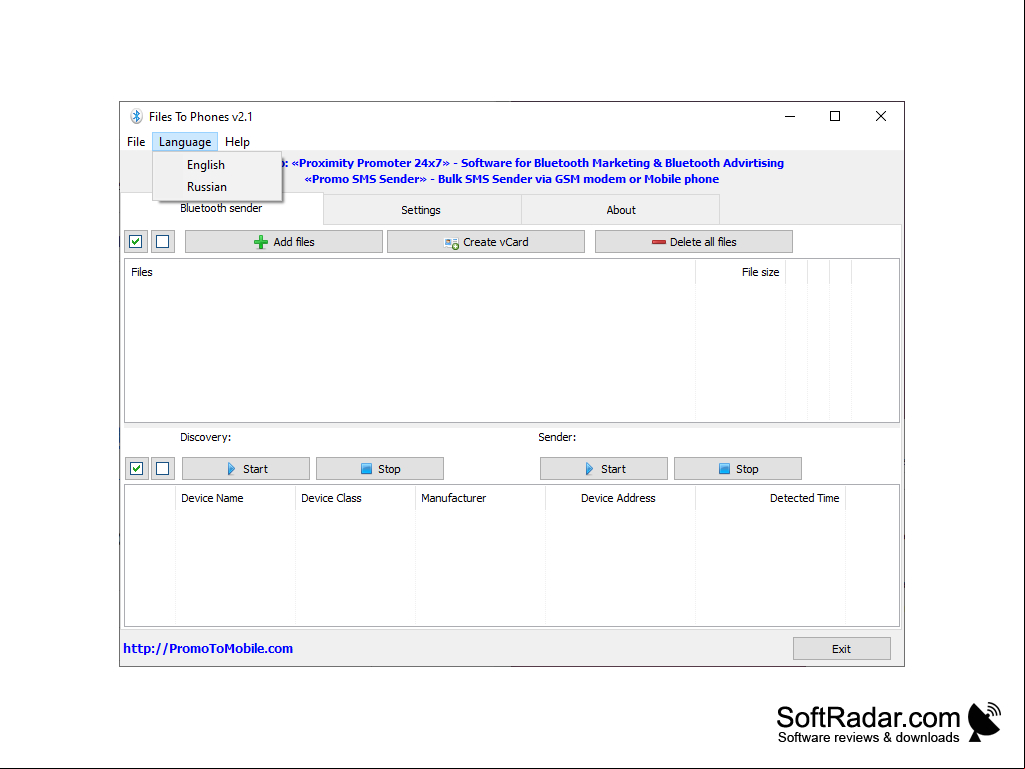Click the Manufacturer column header
The height and width of the screenshot is (769, 1025).
click(x=480, y=498)
